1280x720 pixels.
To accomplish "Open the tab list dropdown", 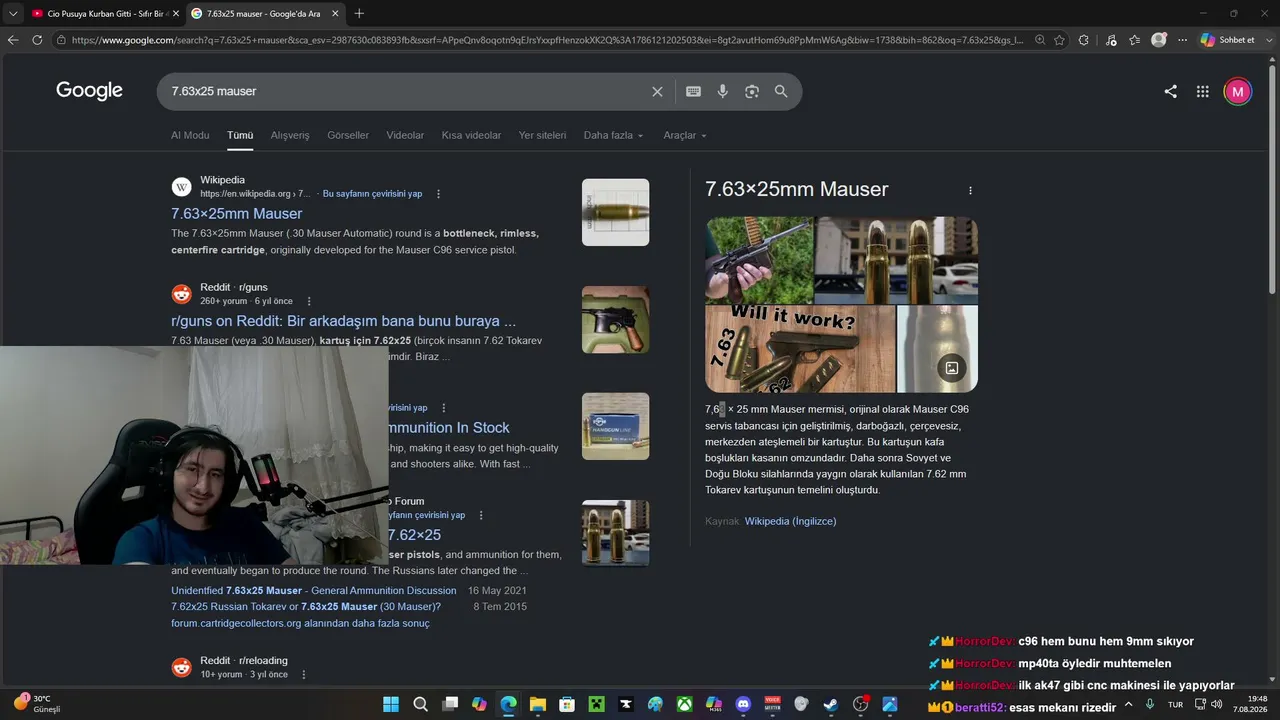I will pyautogui.click(x=13, y=13).
